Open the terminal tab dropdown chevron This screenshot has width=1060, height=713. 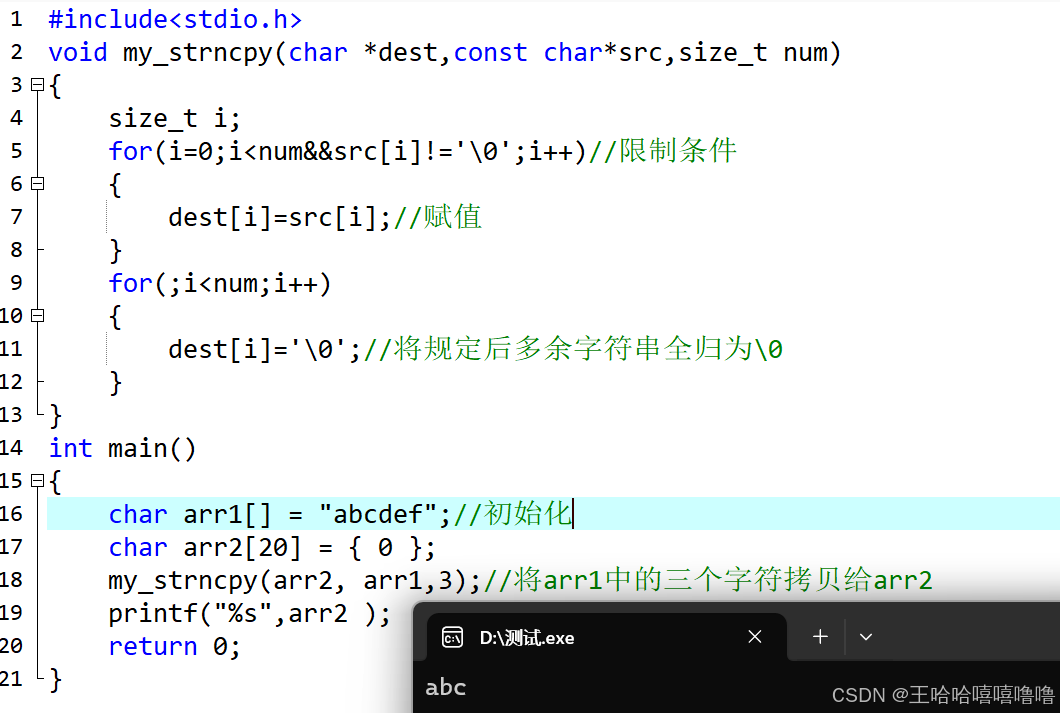pos(866,637)
